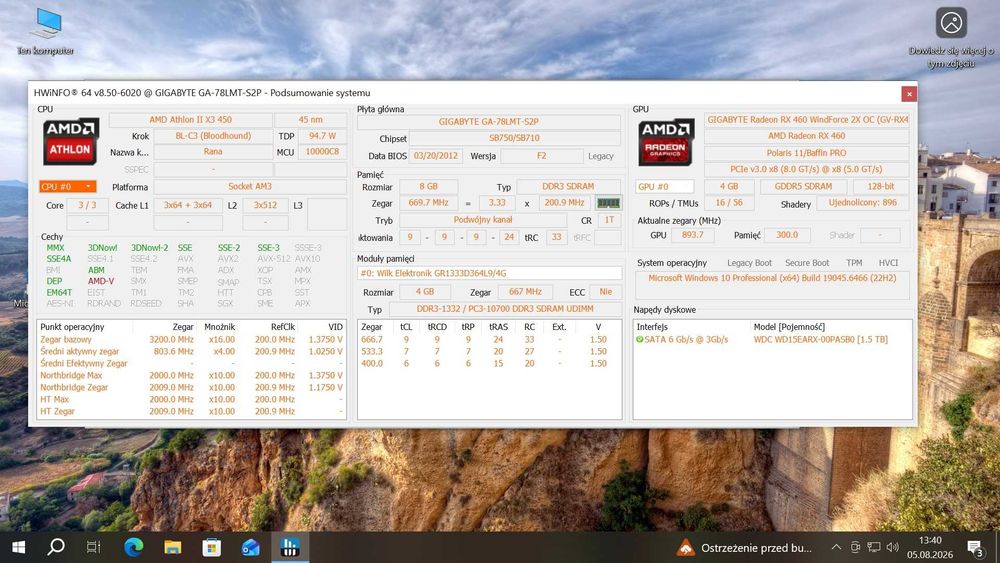Open 'Ten komputer' desktop icon

tap(46, 31)
